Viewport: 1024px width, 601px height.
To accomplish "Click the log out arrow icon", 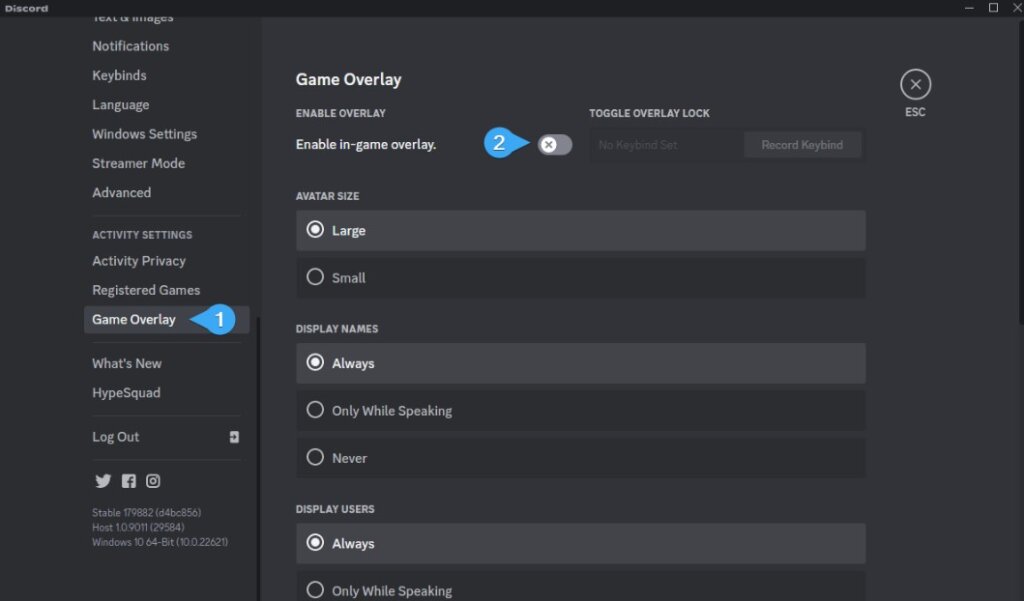I will pos(234,437).
